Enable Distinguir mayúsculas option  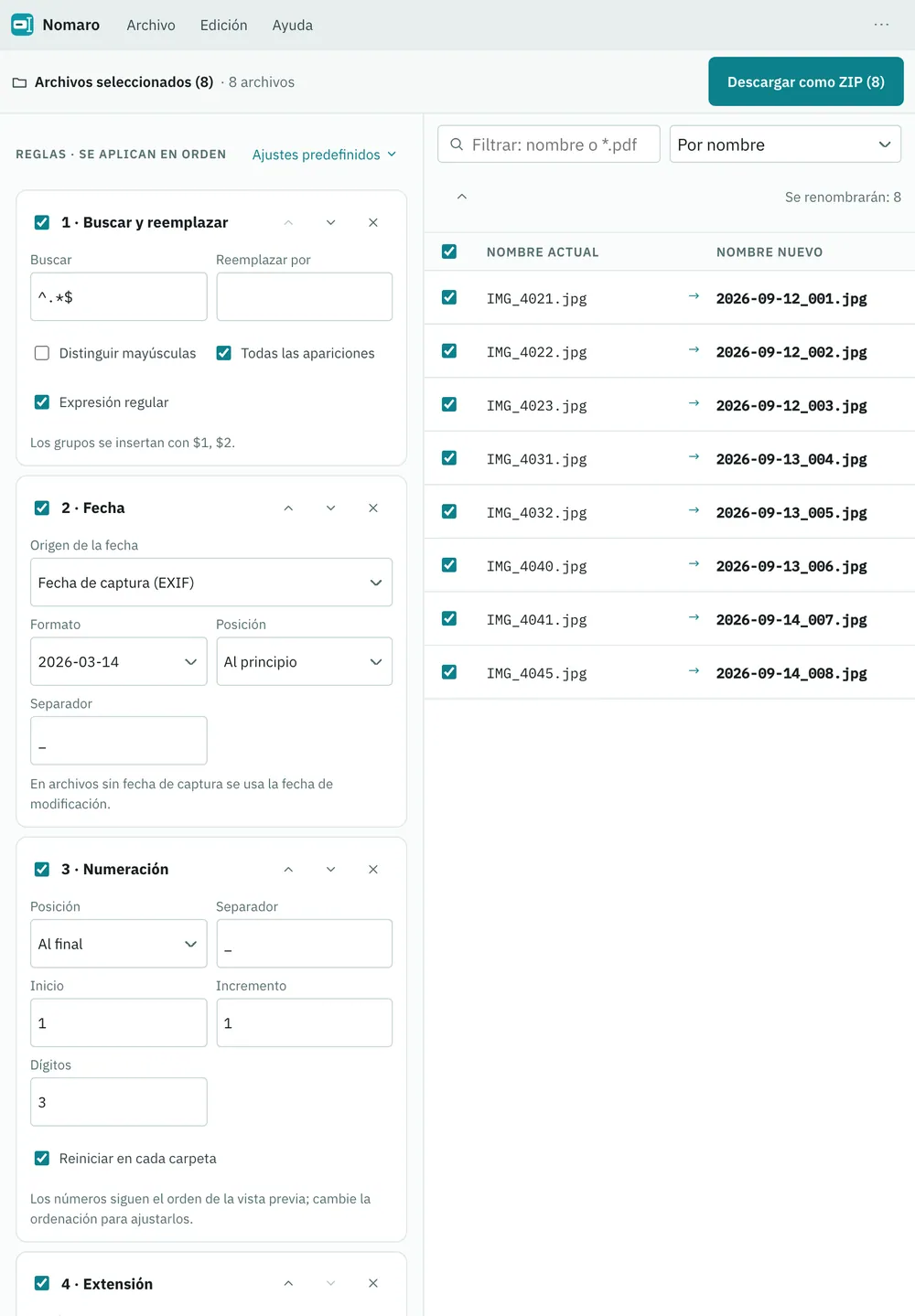(42, 353)
